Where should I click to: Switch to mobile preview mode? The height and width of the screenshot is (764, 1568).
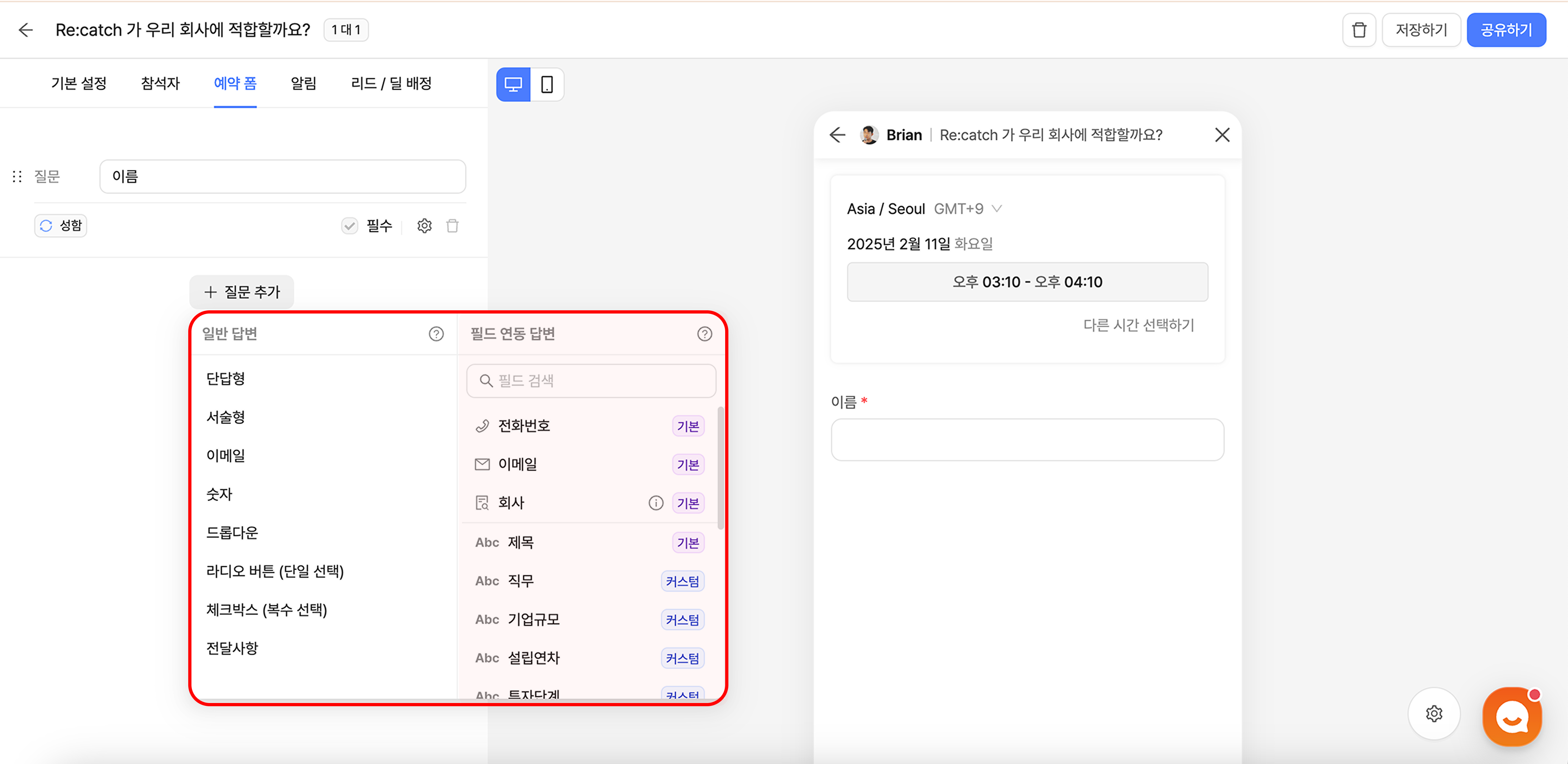click(547, 85)
